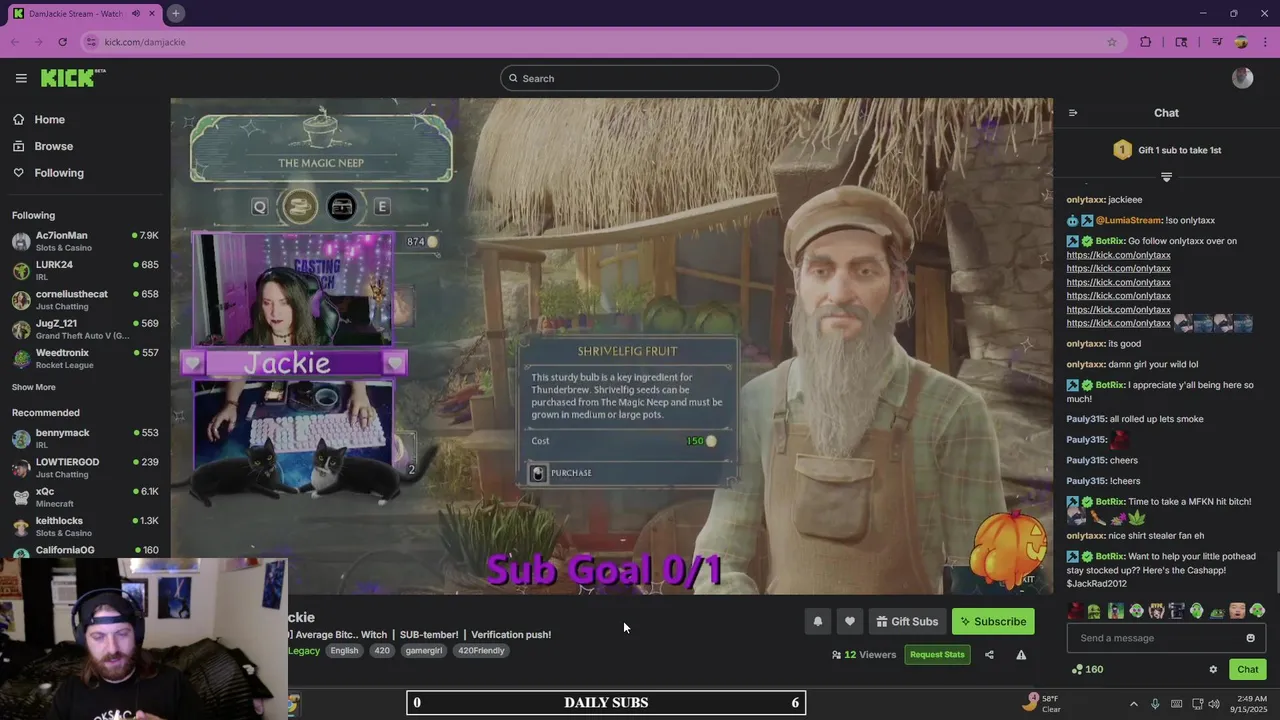
Task: Open LOWTIERGOD recommended channel
Action: [85, 467]
